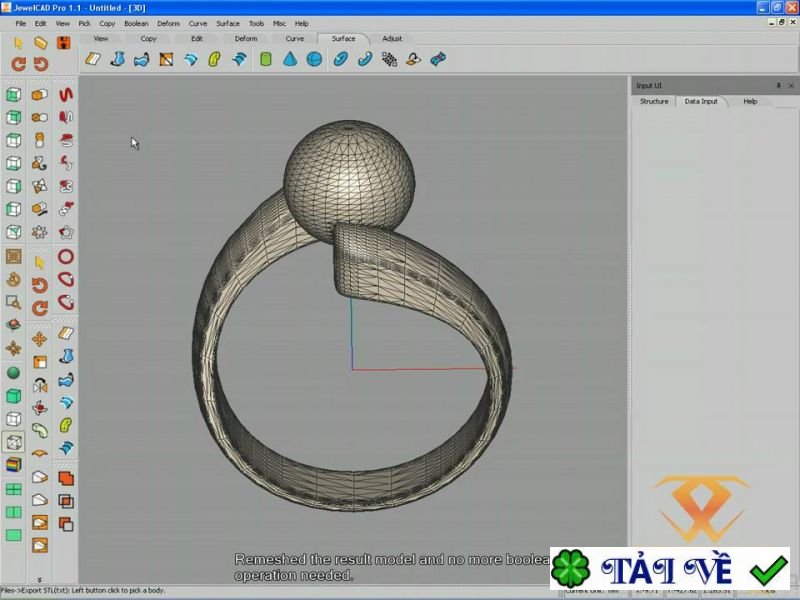Screen dimensions: 800x600
Task: Select the blue sphere primitive icon
Action: (x=315, y=60)
